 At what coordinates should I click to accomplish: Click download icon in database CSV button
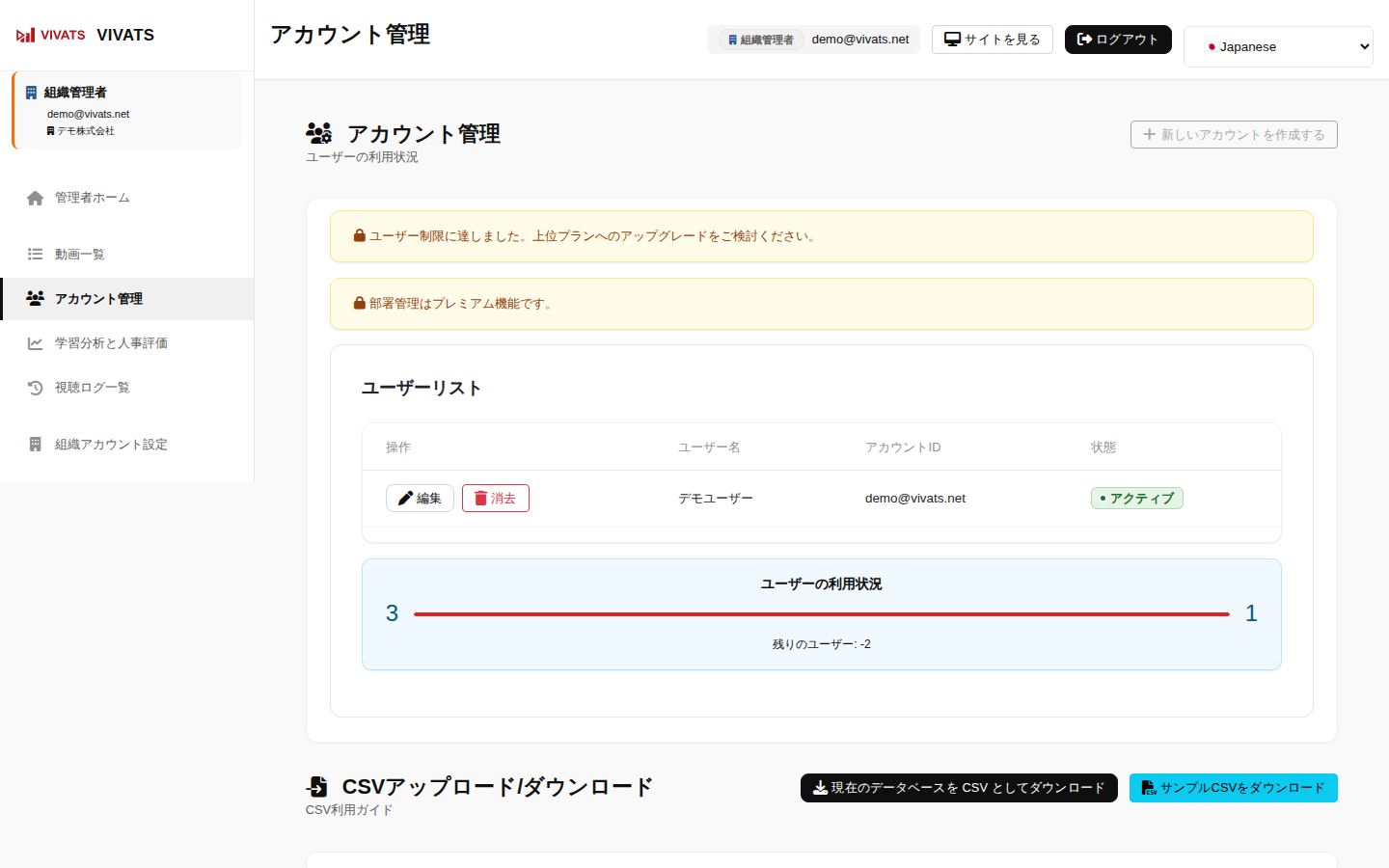pos(821,788)
